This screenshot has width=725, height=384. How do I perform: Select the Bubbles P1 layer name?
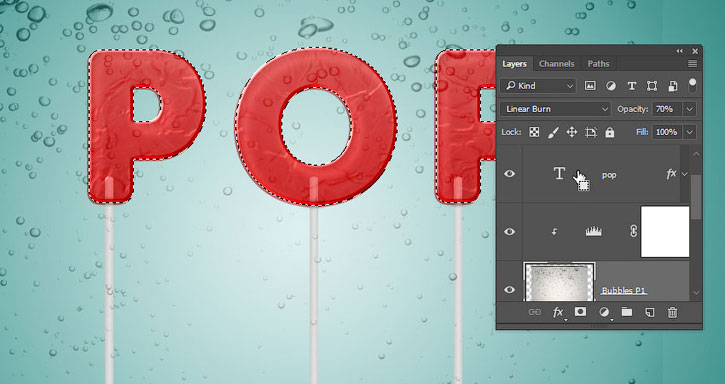click(623, 291)
